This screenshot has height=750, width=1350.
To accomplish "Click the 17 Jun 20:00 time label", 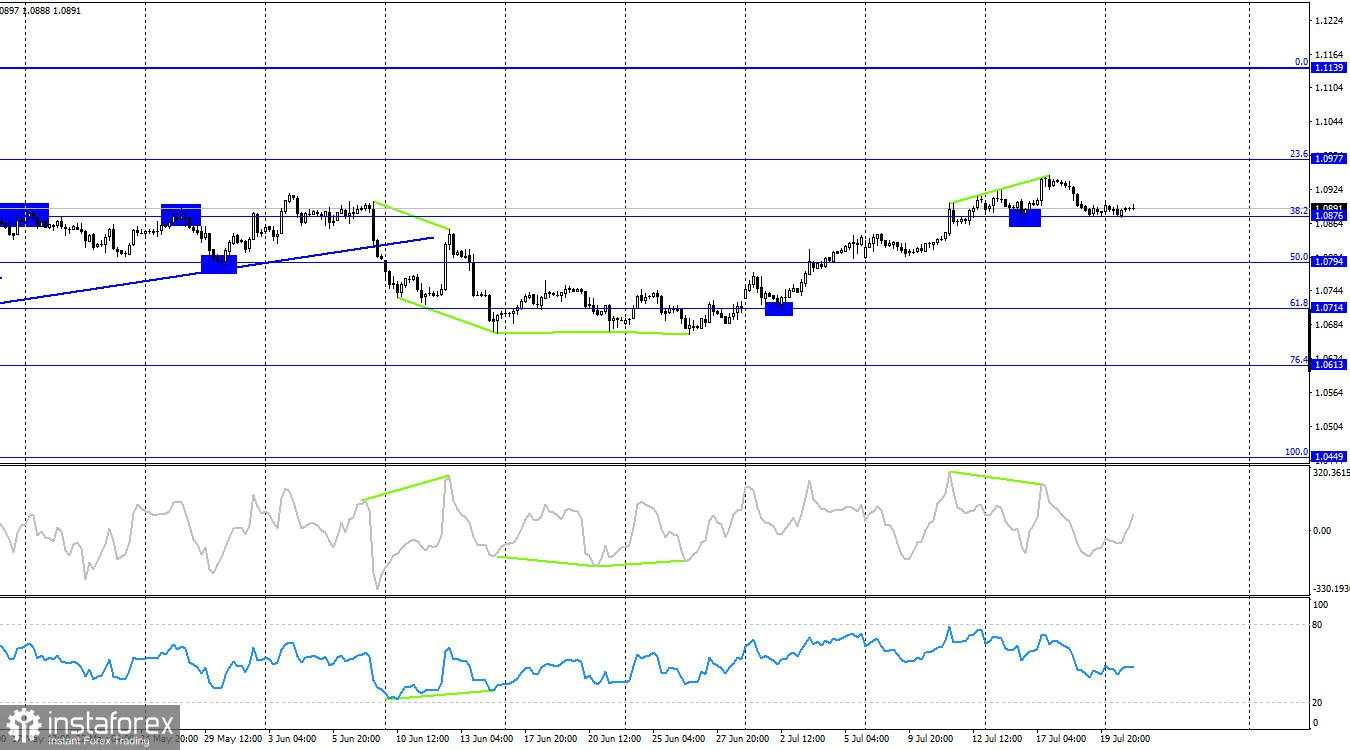I will click(549, 740).
